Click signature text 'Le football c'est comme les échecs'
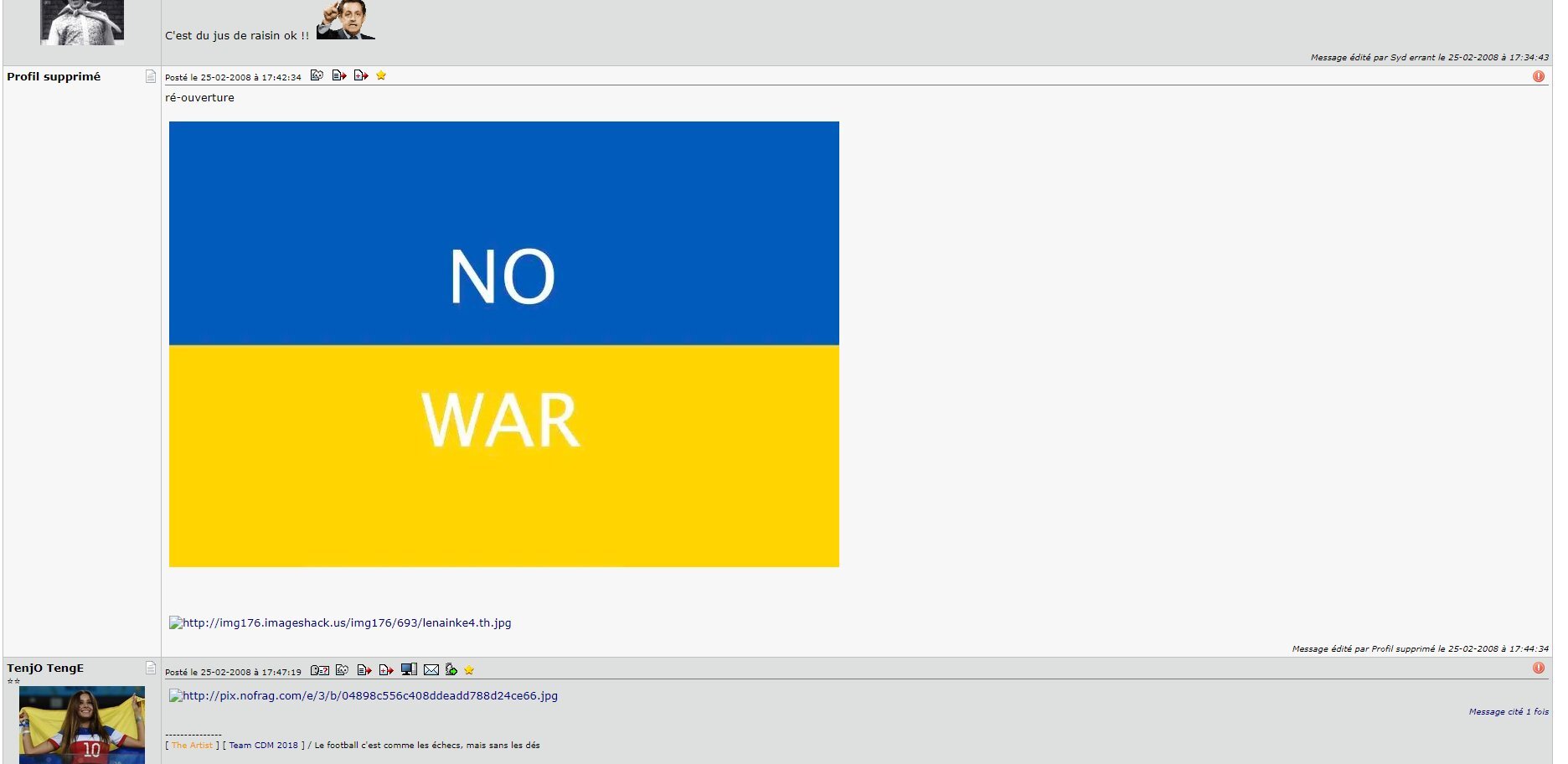This screenshot has width=1568, height=764. click(427, 746)
